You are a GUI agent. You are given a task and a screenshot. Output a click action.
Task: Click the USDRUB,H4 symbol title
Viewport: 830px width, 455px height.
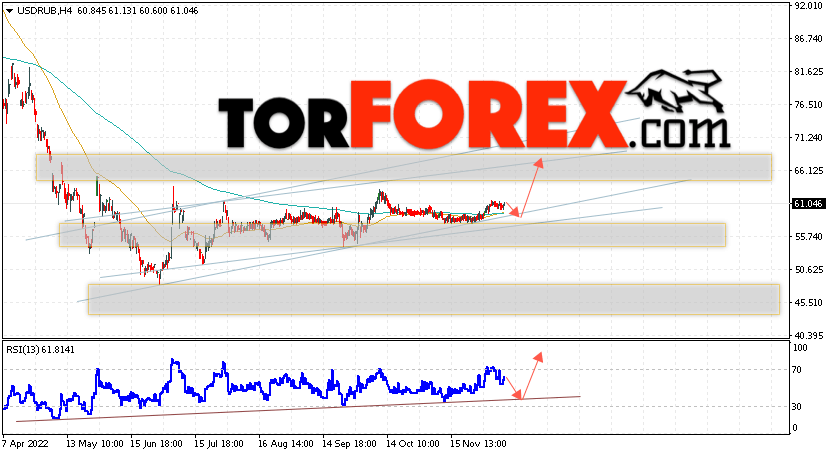pos(44,11)
